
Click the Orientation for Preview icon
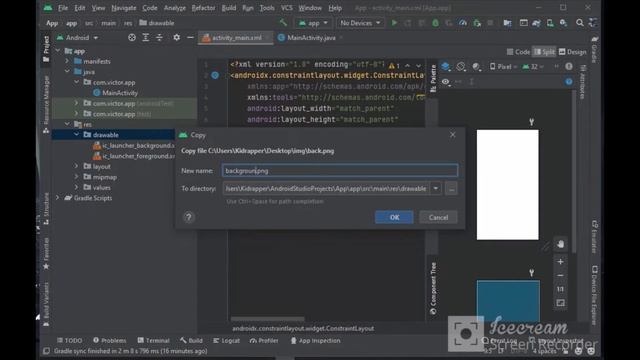(461, 67)
